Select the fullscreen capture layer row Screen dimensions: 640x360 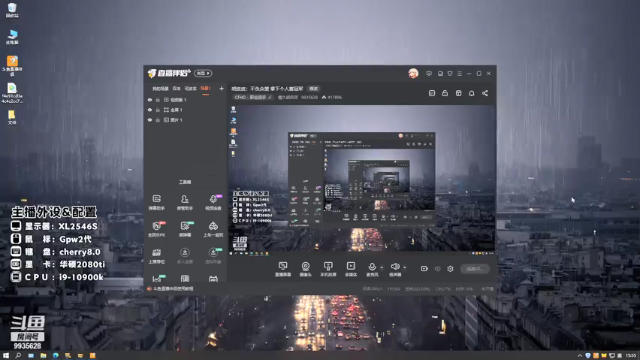185,110
